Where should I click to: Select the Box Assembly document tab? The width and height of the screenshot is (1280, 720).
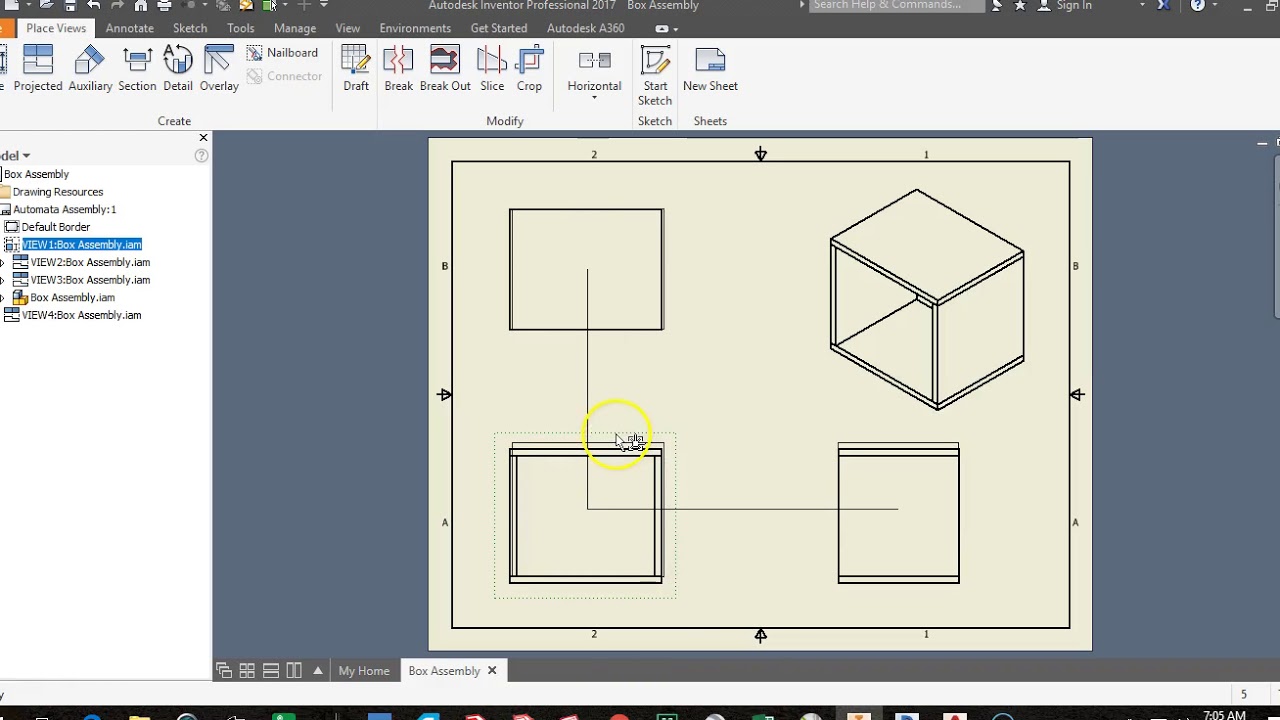click(x=443, y=670)
